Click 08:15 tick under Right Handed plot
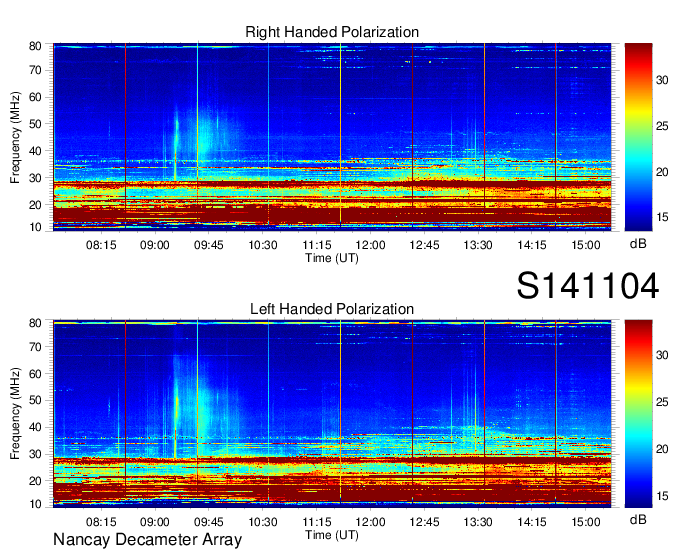The width and height of the screenshot is (680, 552). pyautogui.click(x=101, y=245)
